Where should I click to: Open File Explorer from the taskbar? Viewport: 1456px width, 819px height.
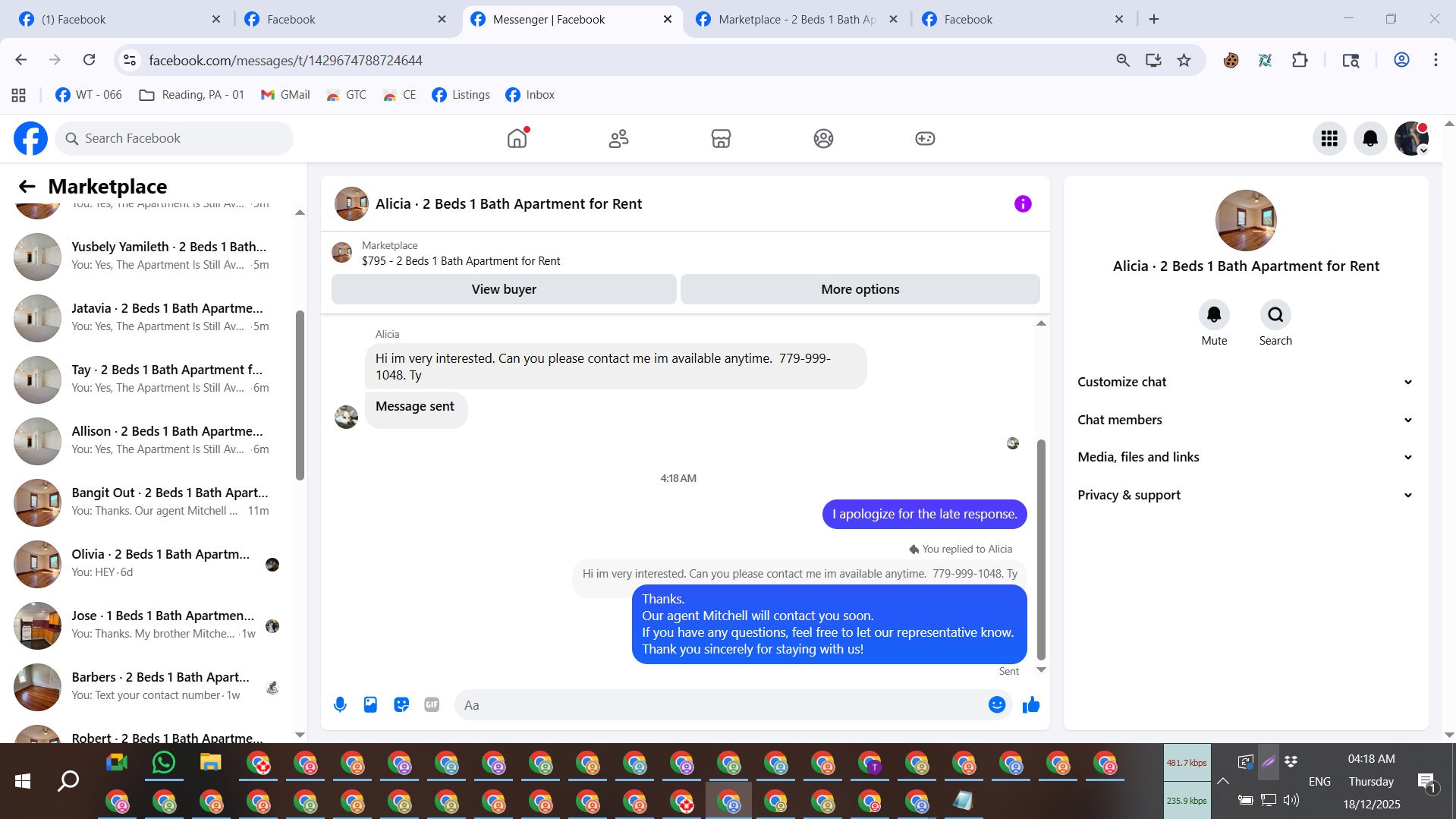coord(210,763)
